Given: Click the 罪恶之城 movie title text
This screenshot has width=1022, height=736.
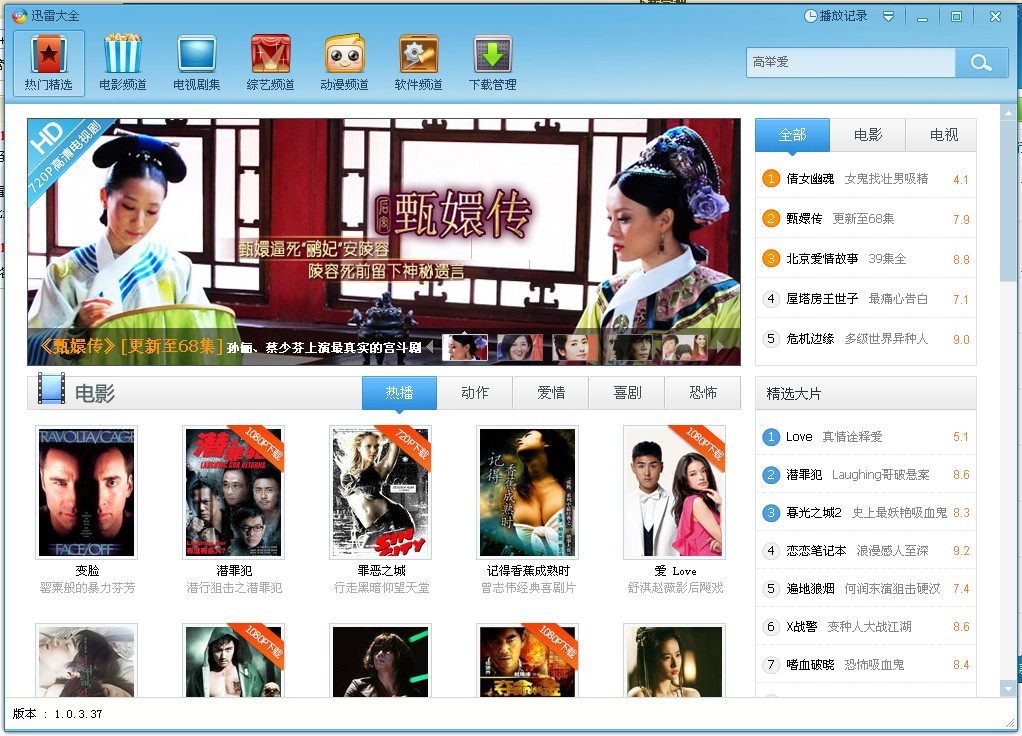Looking at the screenshot, I should click(381, 570).
